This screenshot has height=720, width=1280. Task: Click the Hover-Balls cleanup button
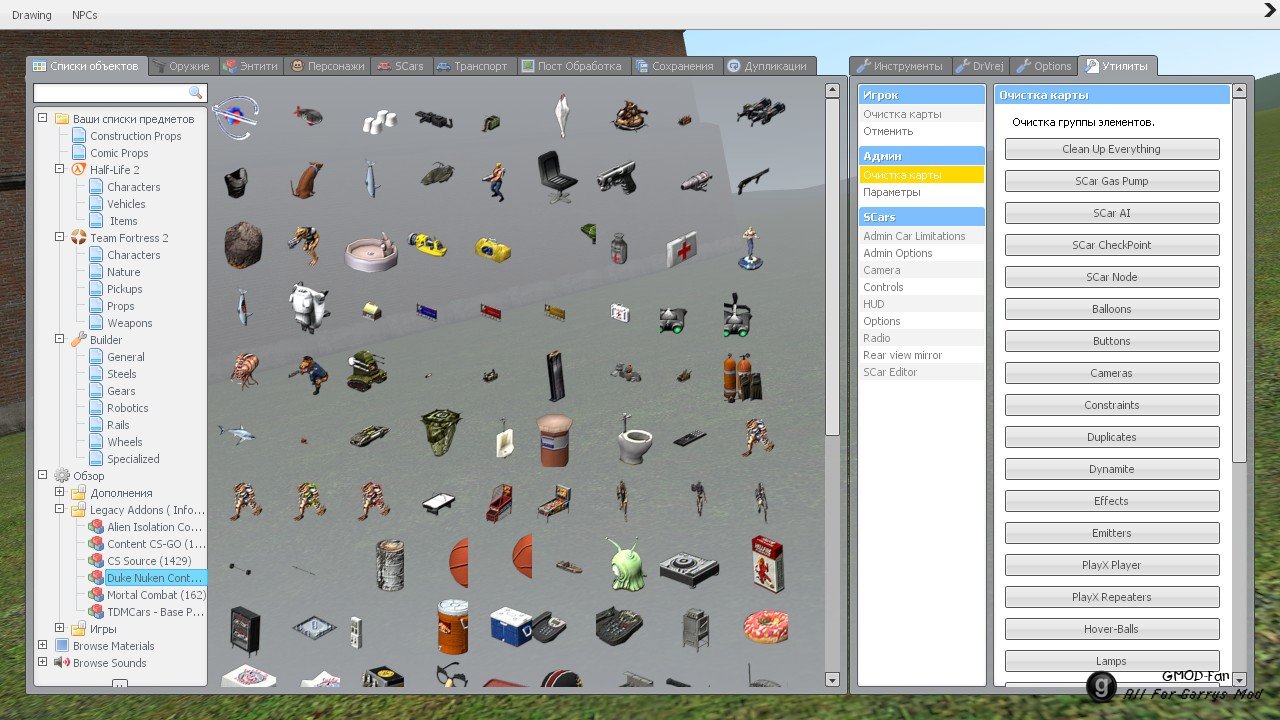(1112, 629)
